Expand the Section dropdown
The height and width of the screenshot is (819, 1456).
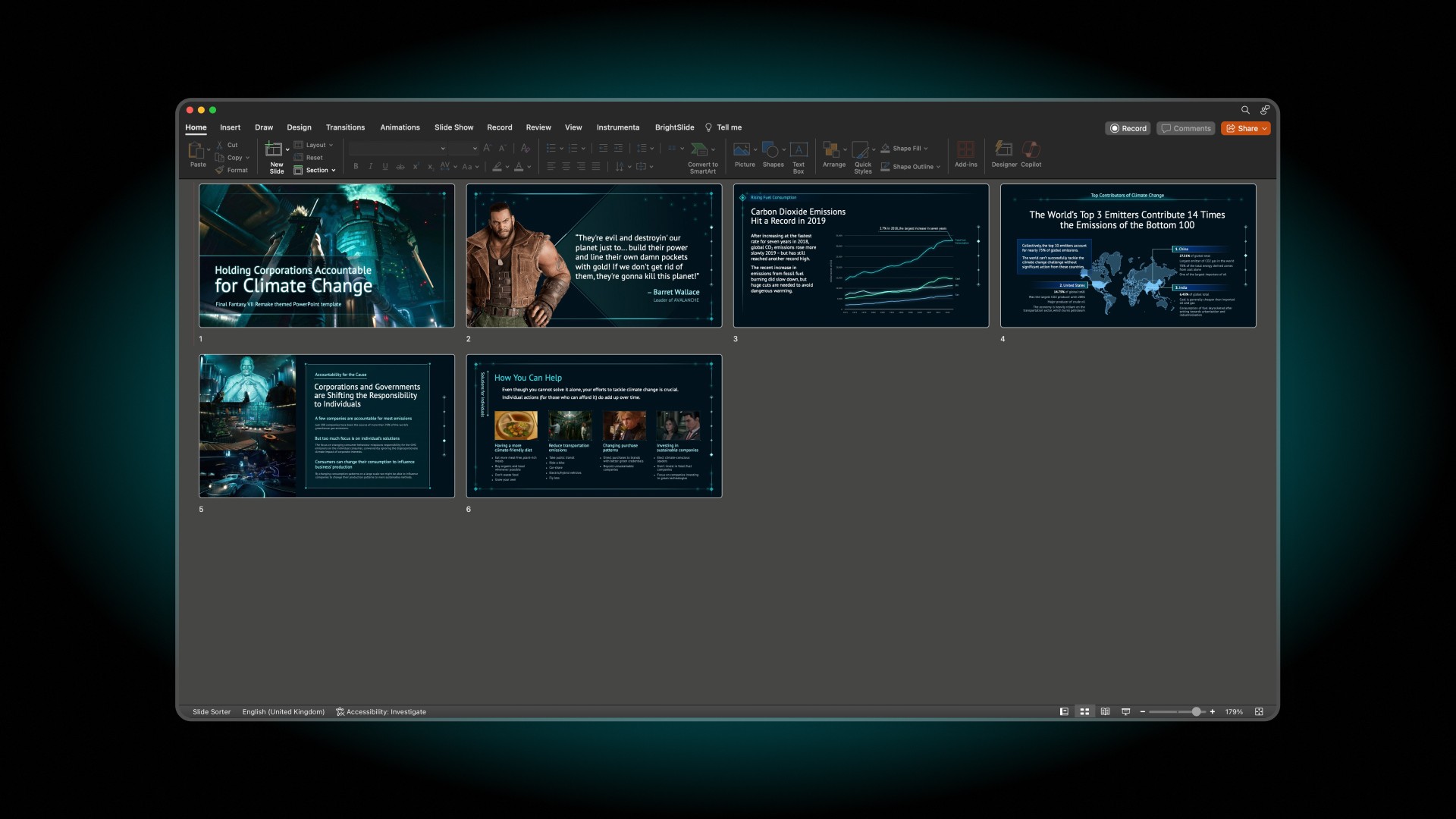[x=315, y=171]
